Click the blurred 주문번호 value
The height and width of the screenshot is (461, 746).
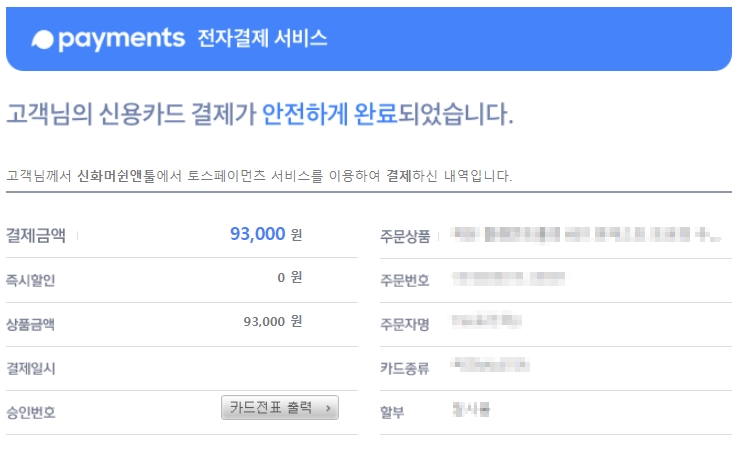click(508, 278)
